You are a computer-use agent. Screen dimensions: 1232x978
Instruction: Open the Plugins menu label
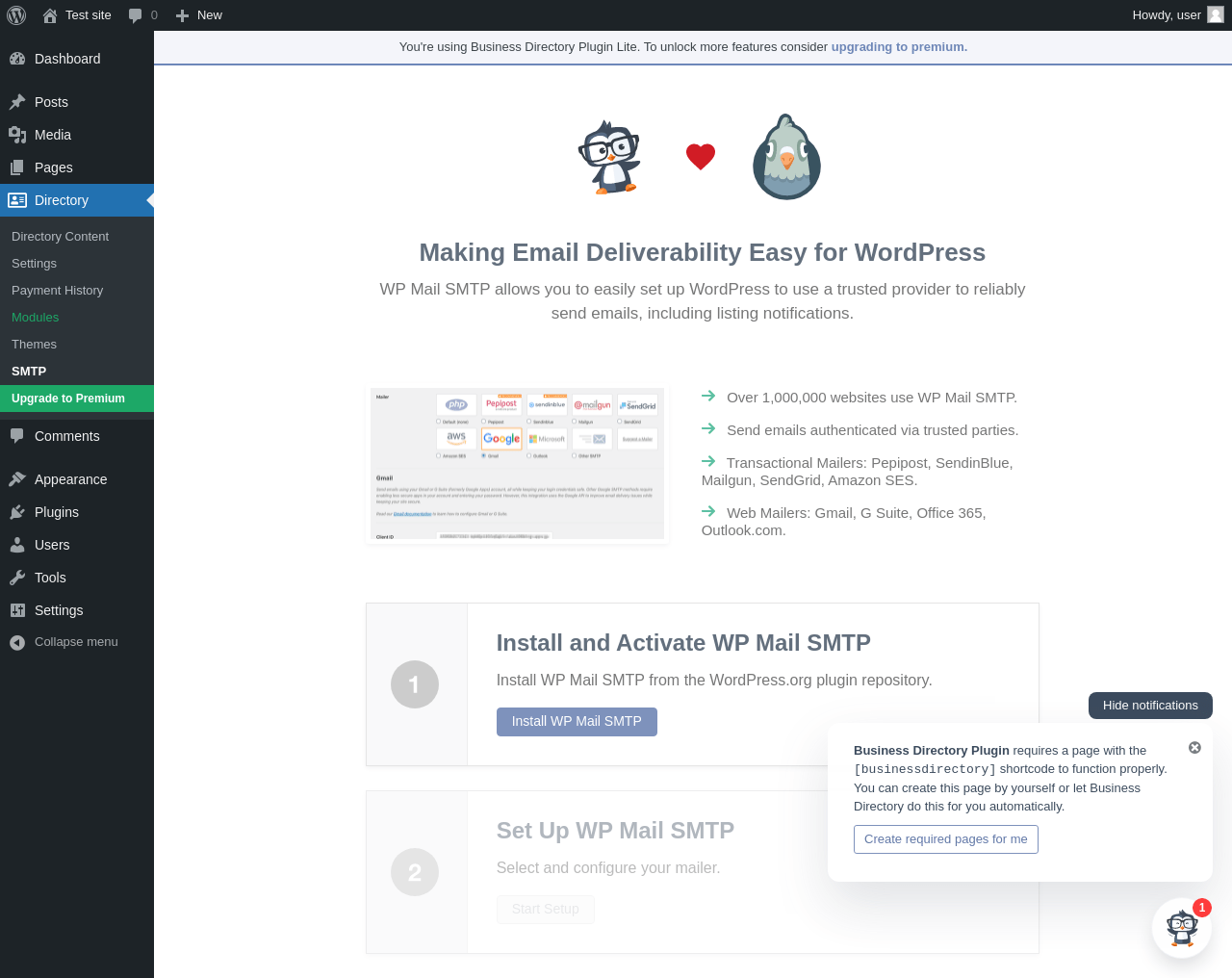57,512
